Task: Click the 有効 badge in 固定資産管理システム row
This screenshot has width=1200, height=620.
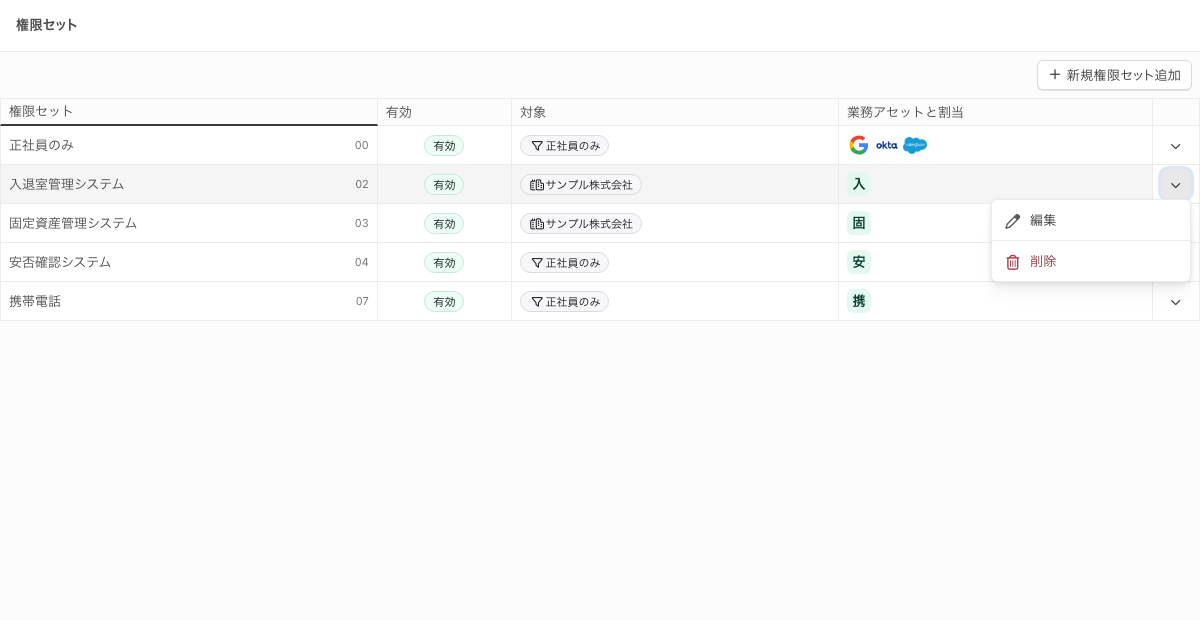Action: [x=444, y=224]
